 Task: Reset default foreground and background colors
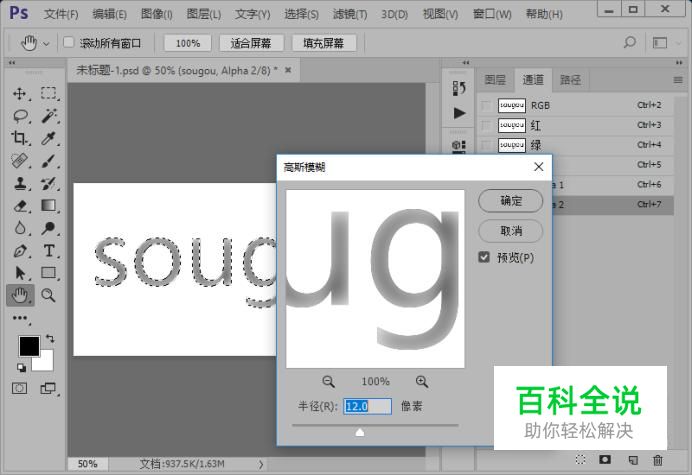pos(21,367)
